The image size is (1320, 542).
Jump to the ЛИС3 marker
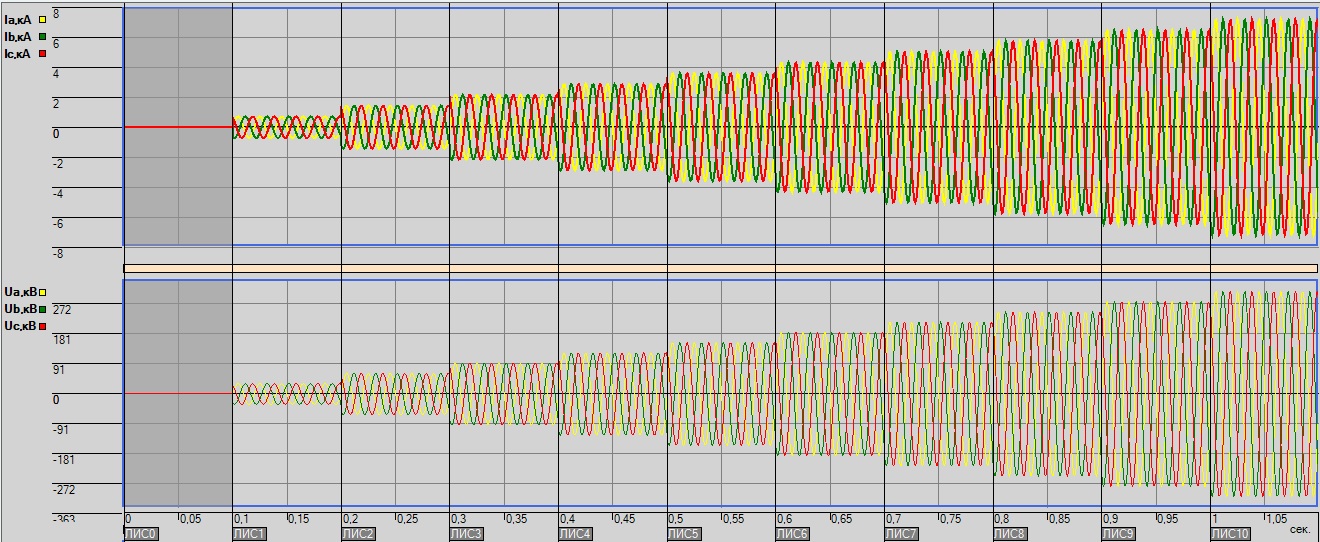click(x=467, y=535)
